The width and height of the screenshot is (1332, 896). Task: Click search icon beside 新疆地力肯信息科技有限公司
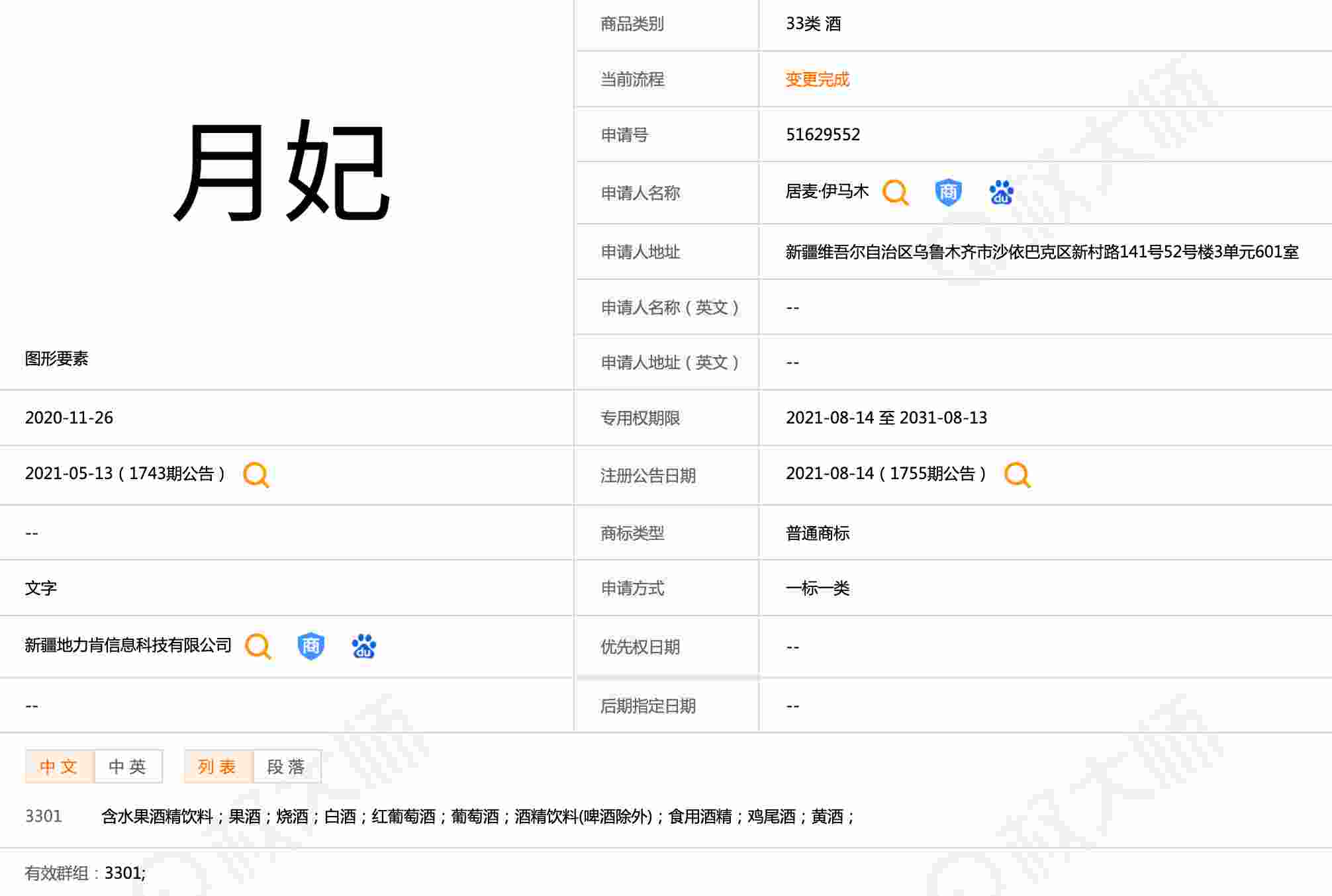pyautogui.click(x=258, y=646)
